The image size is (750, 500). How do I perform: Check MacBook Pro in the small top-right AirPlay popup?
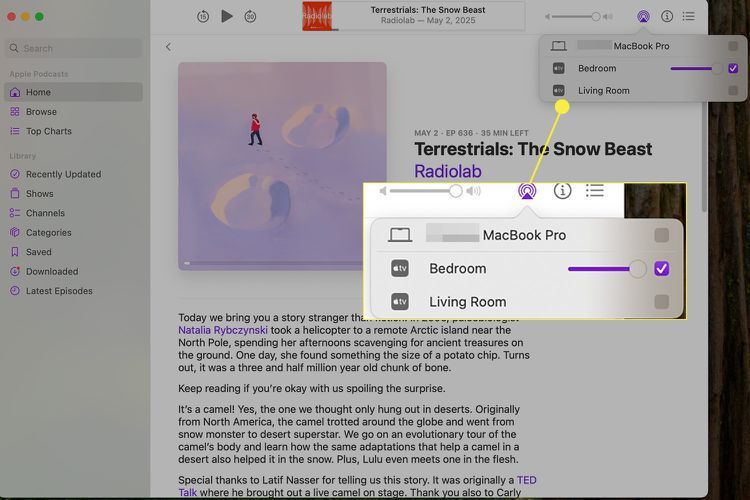(x=733, y=46)
